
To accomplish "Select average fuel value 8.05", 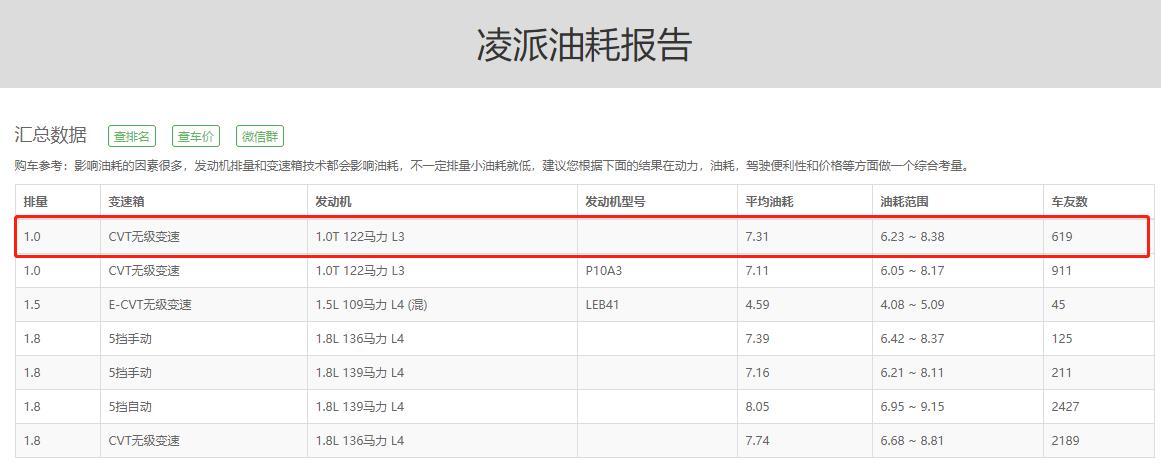I will coord(757,407).
